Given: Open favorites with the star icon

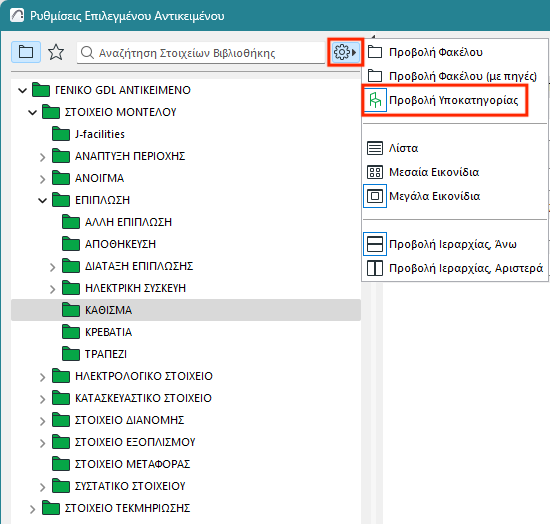Looking at the screenshot, I should [x=56, y=52].
